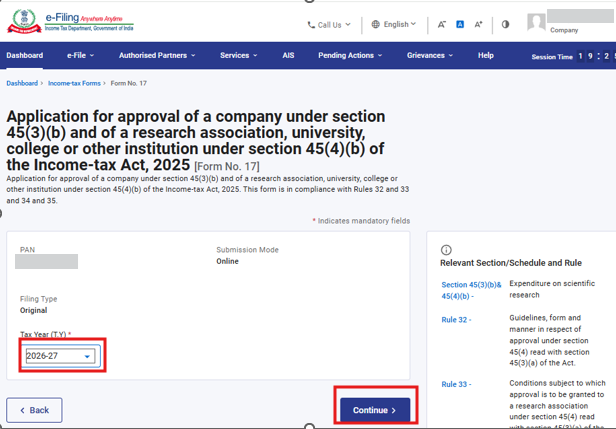This screenshot has height=429, width=616.
Task: Click the user profile avatar
Action: point(537,23)
